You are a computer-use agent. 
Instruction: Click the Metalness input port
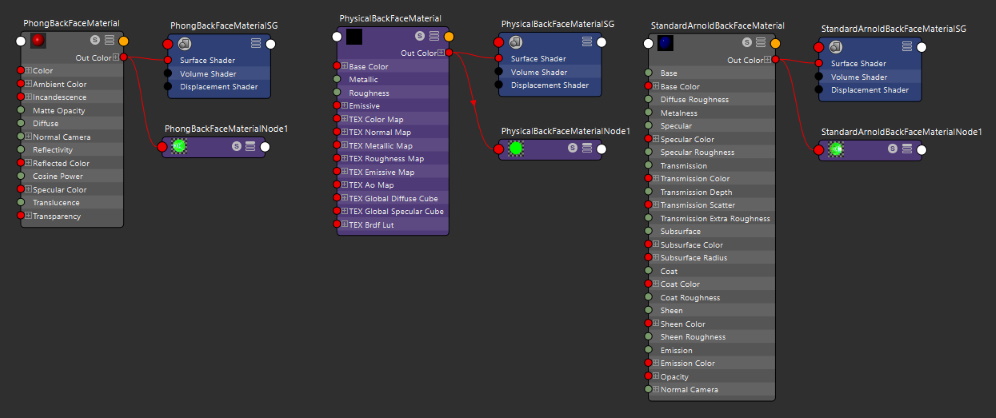click(649, 112)
